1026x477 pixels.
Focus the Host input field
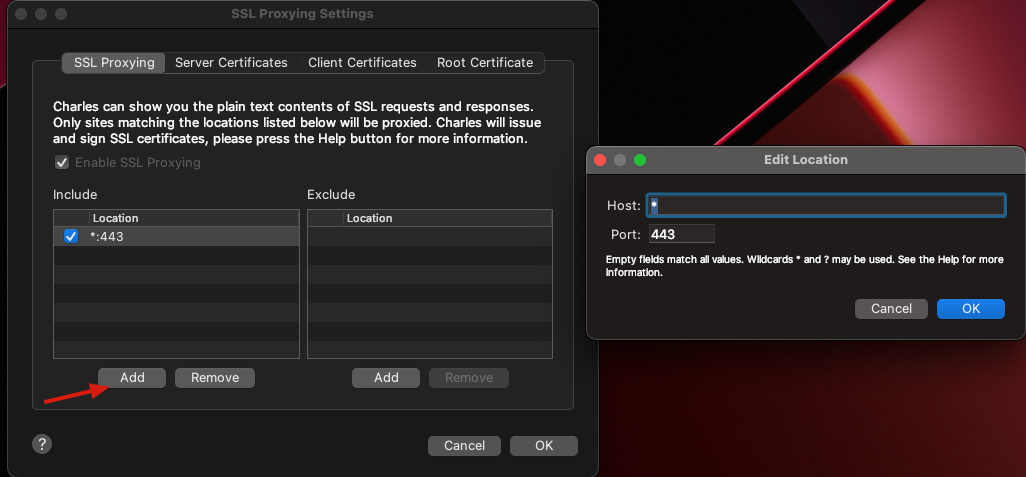[826, 205]
